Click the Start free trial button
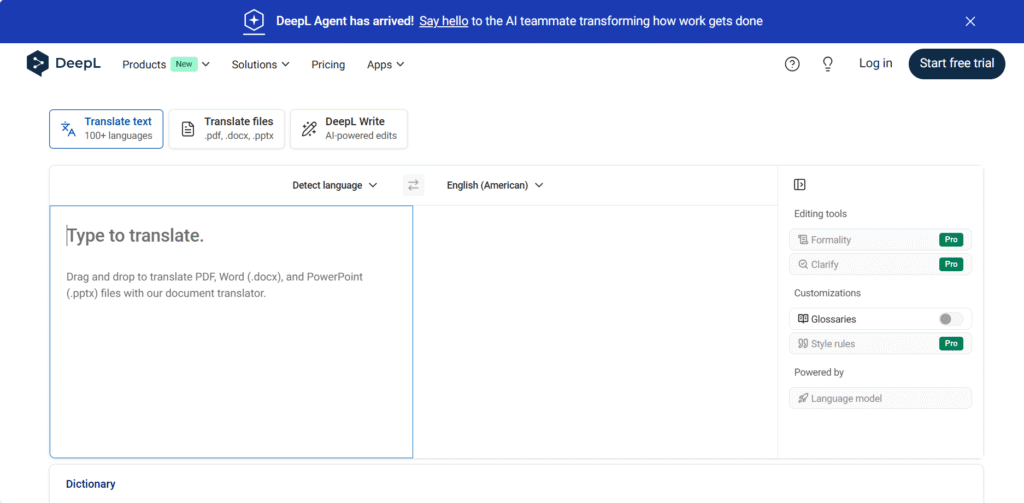 956,63
